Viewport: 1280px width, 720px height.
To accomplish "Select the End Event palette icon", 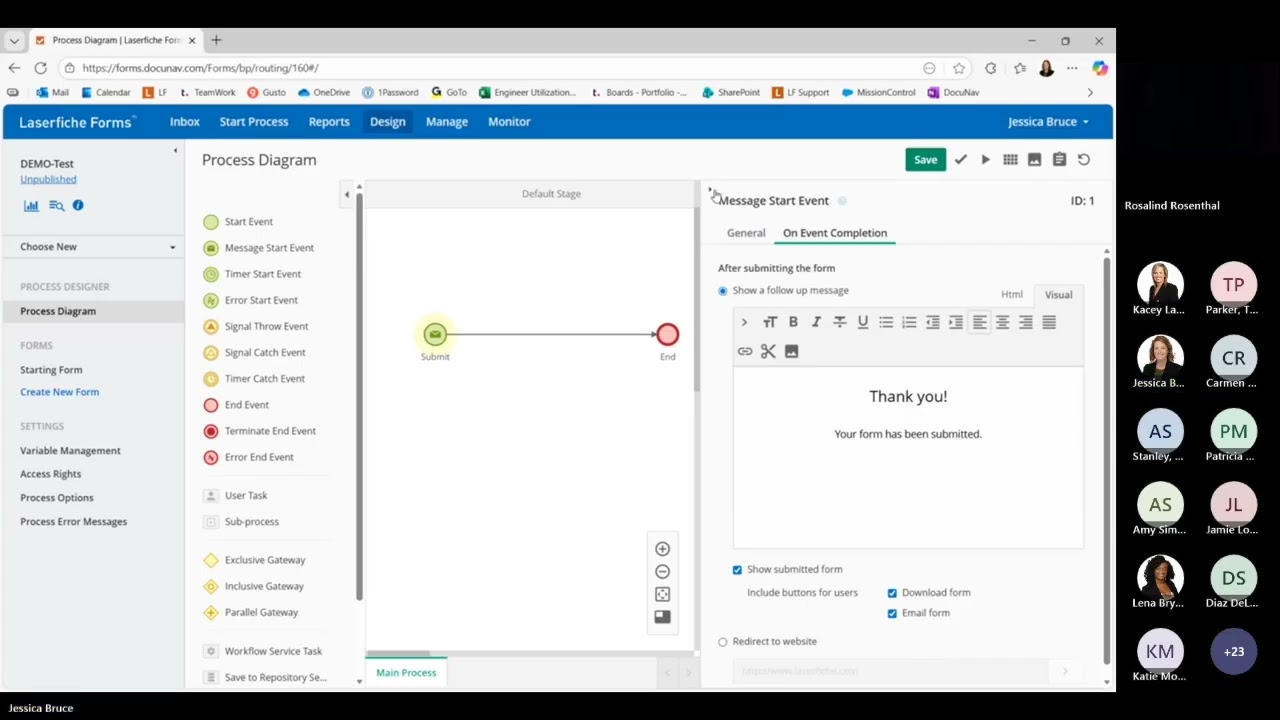I will (210, 405).
